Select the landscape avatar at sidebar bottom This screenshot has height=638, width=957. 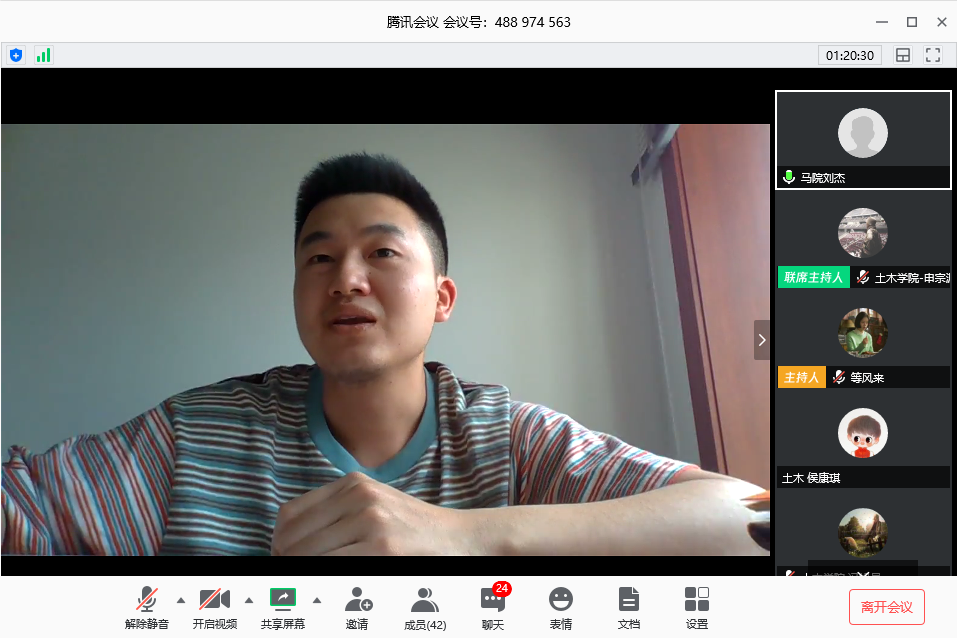(862, 533)
